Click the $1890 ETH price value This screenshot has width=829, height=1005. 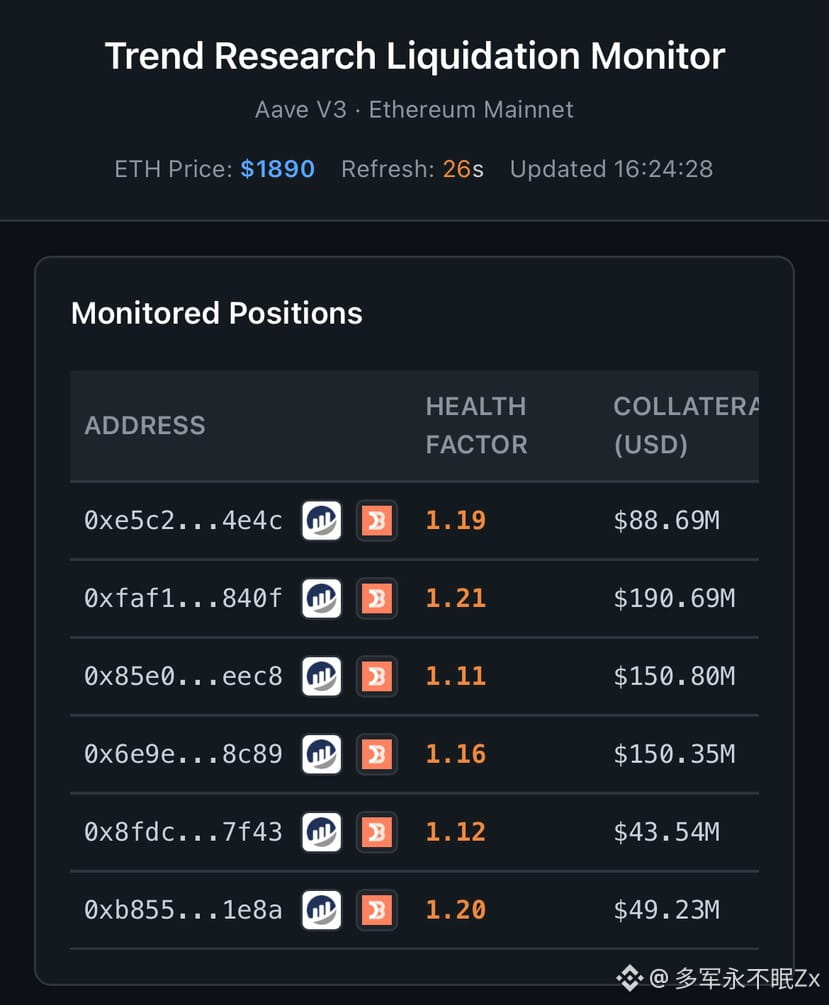pyautogui.click(x=277, y=169)
